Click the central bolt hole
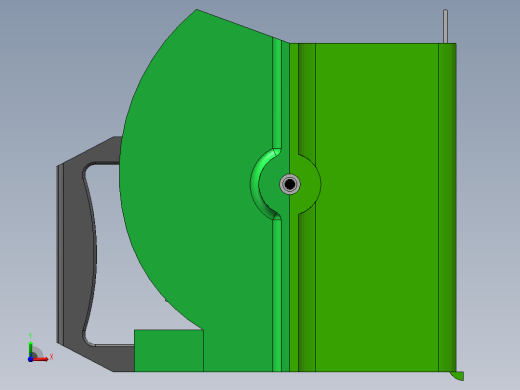 coord(290,184)
